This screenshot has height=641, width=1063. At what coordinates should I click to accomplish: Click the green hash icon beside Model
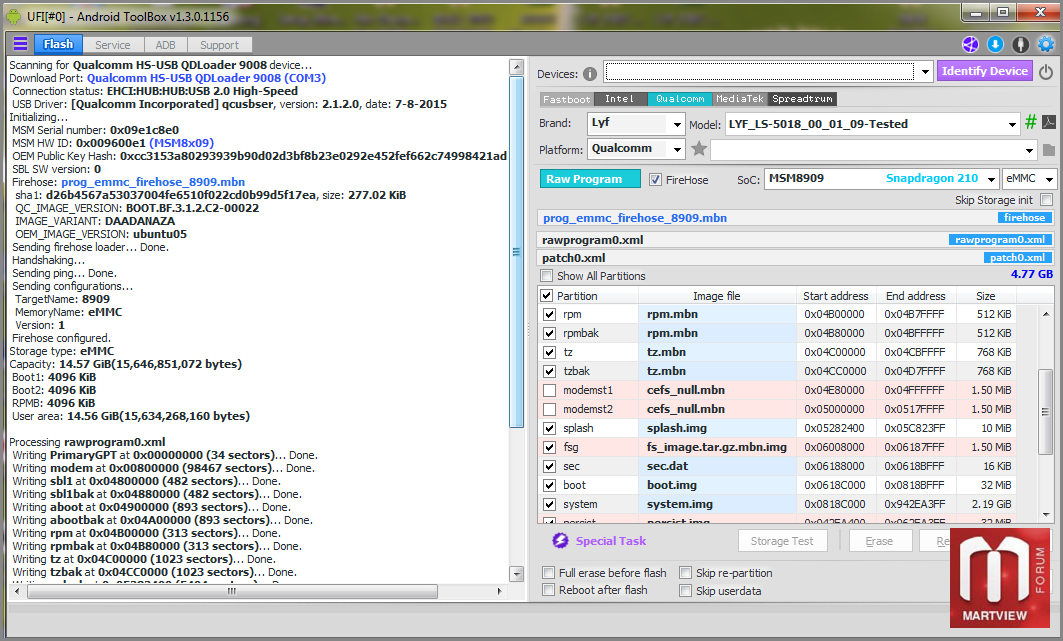click(x=1030, y=122)
